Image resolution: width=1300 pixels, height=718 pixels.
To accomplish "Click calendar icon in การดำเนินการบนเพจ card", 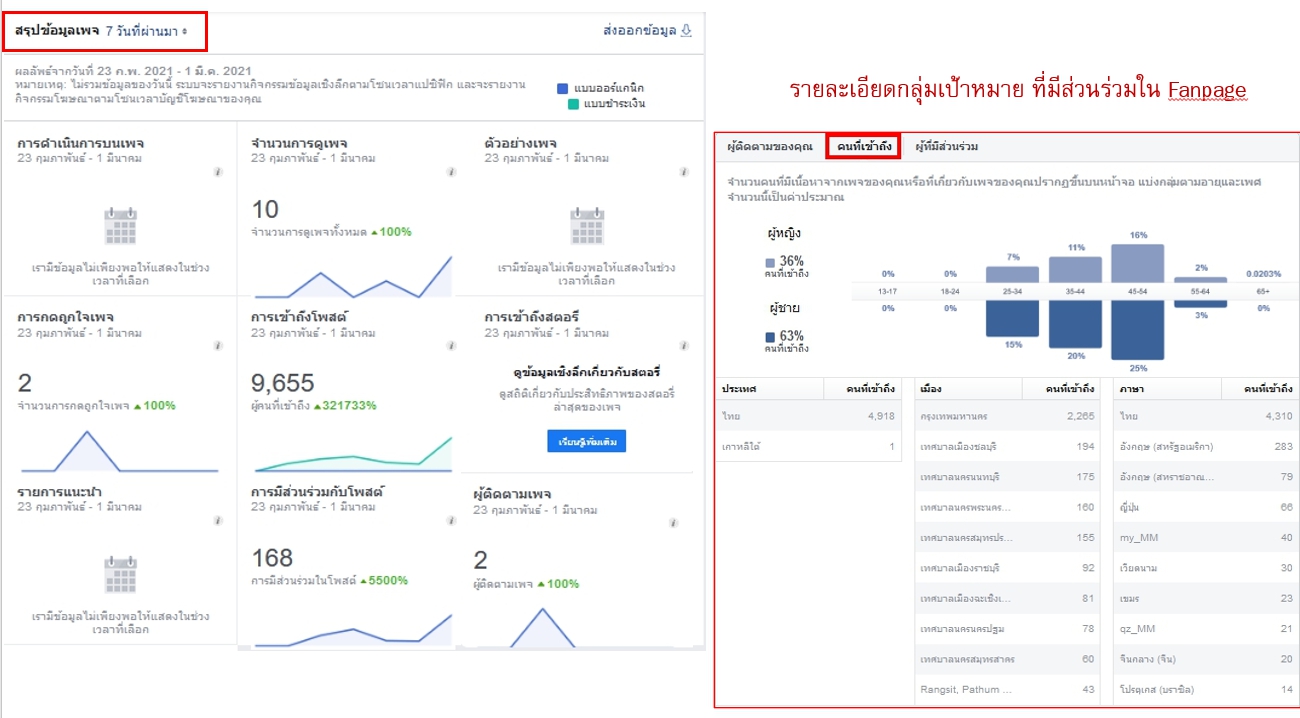I will click(120, 227).
